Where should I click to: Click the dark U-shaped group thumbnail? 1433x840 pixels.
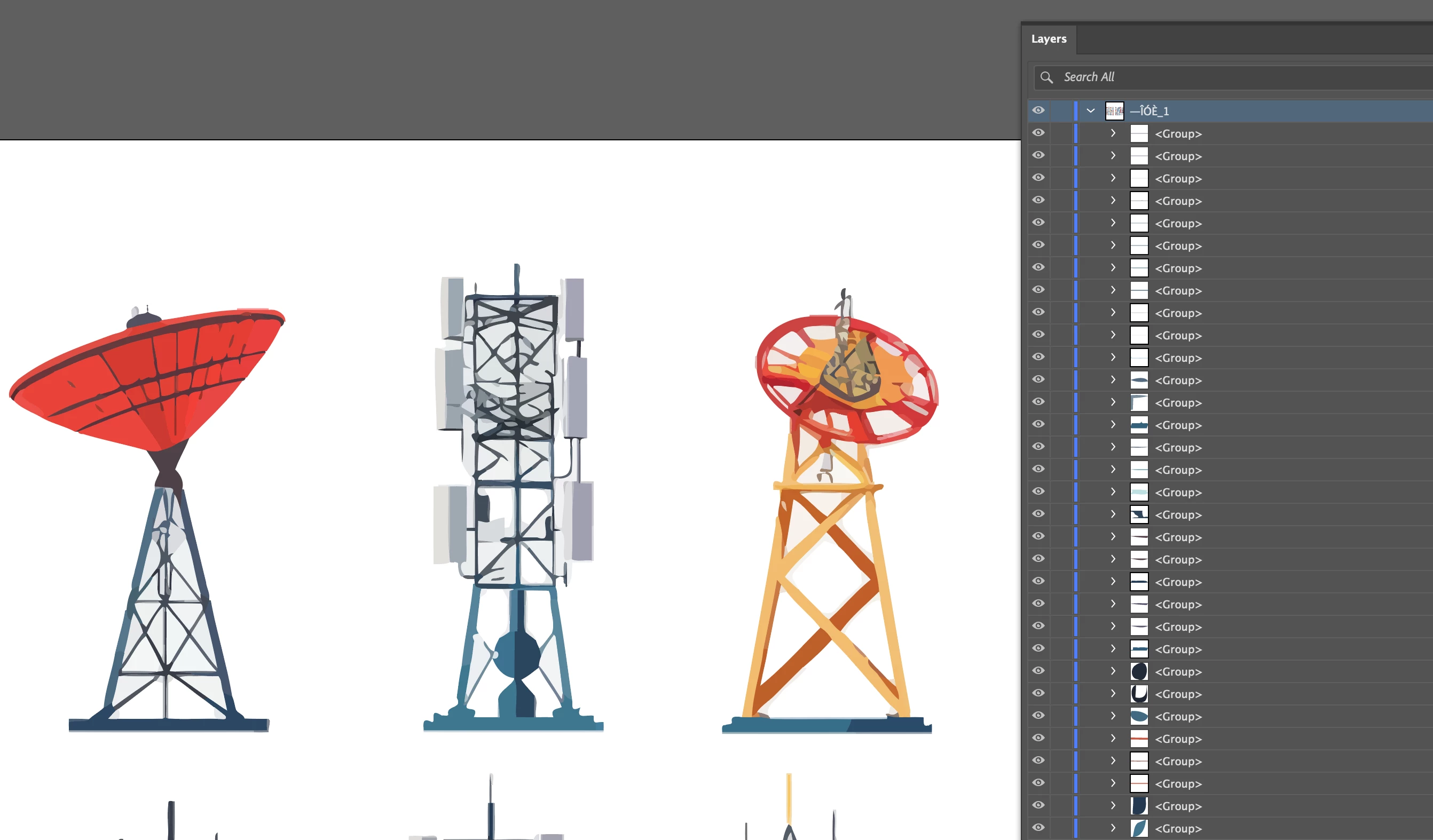point(1139,694)
